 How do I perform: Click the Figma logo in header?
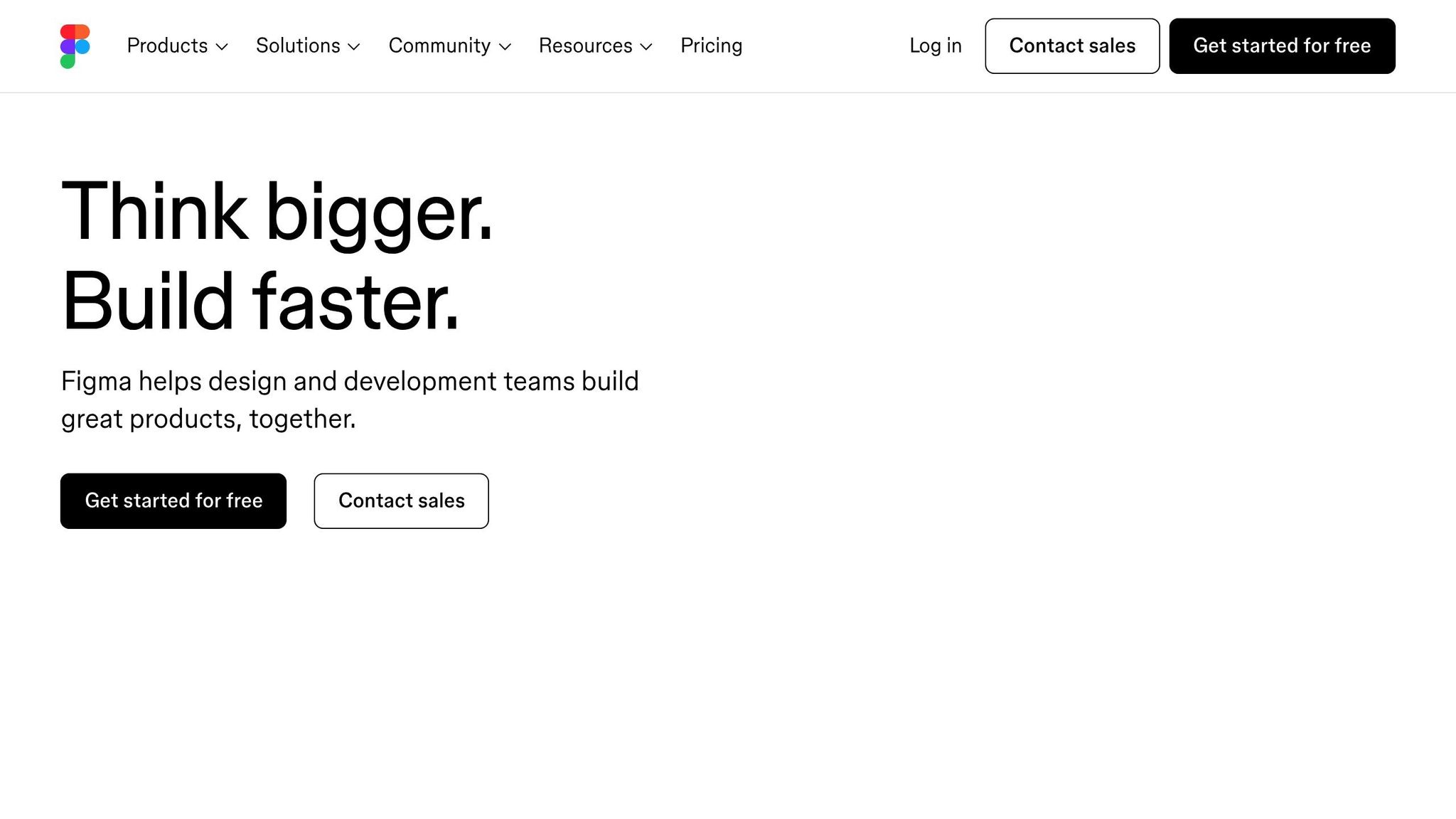[x=75, y=46]
